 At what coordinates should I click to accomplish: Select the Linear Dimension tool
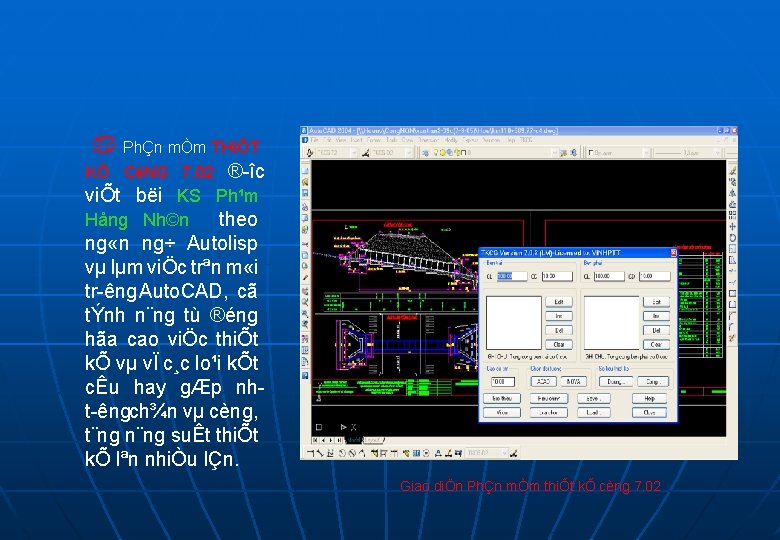[310, 453]
